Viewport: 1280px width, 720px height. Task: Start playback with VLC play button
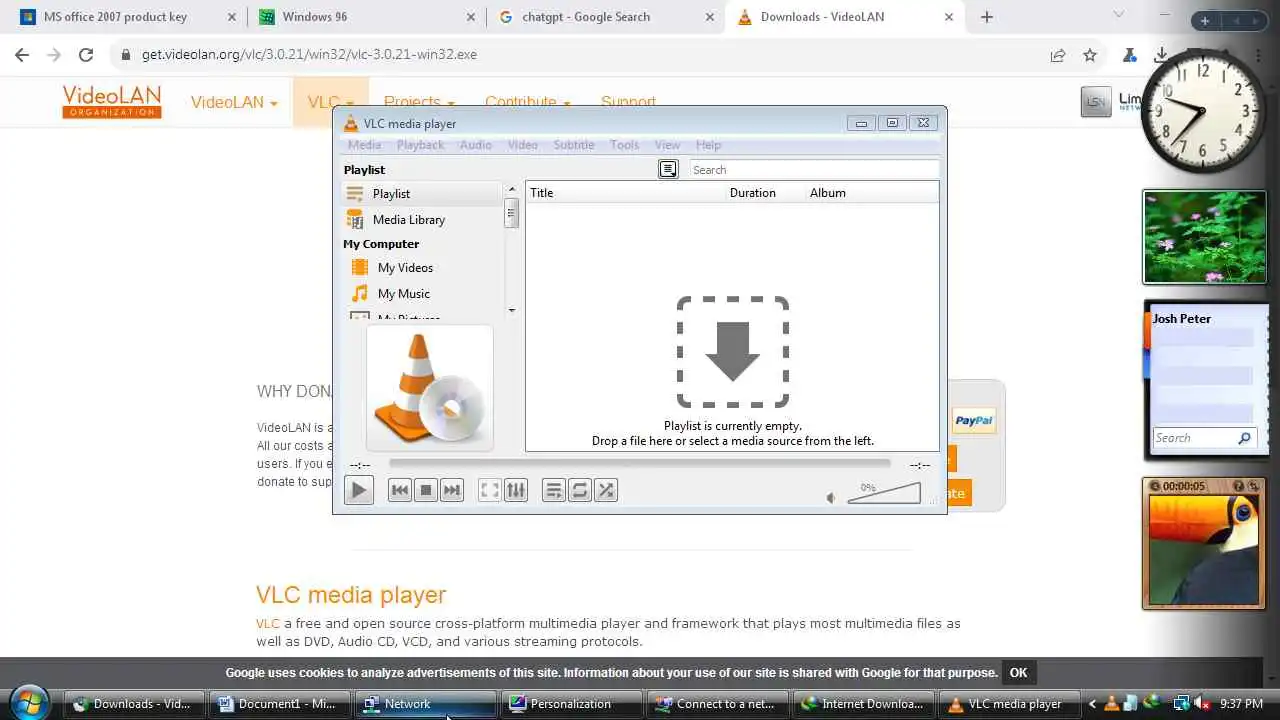tap(358, 490)
